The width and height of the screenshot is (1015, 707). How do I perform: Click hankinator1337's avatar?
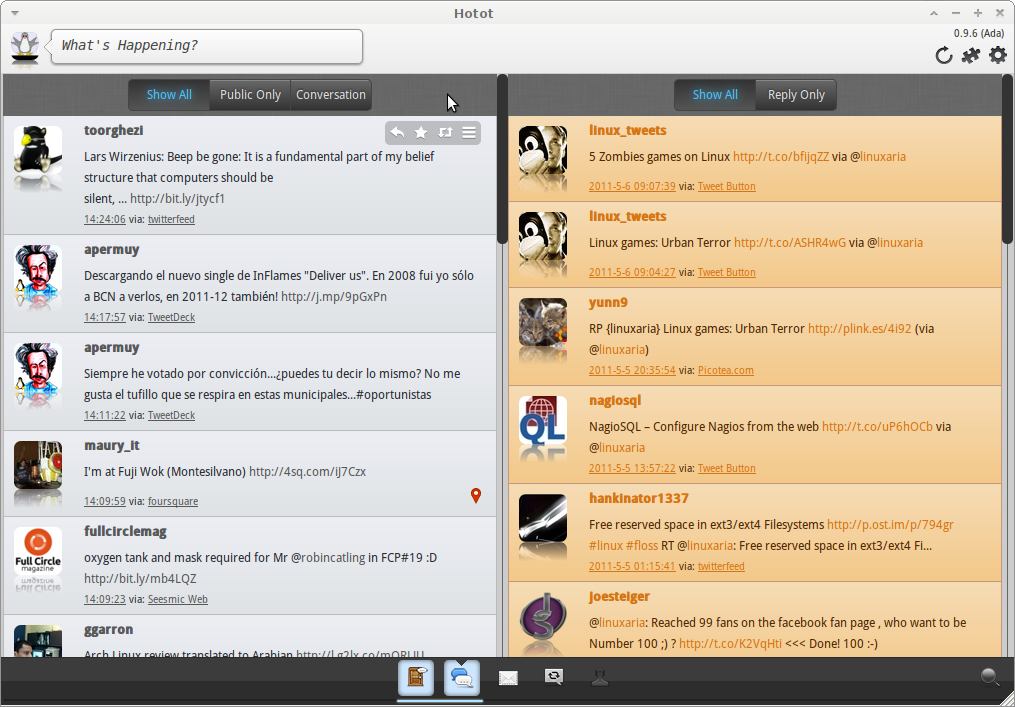pos(543,519)
